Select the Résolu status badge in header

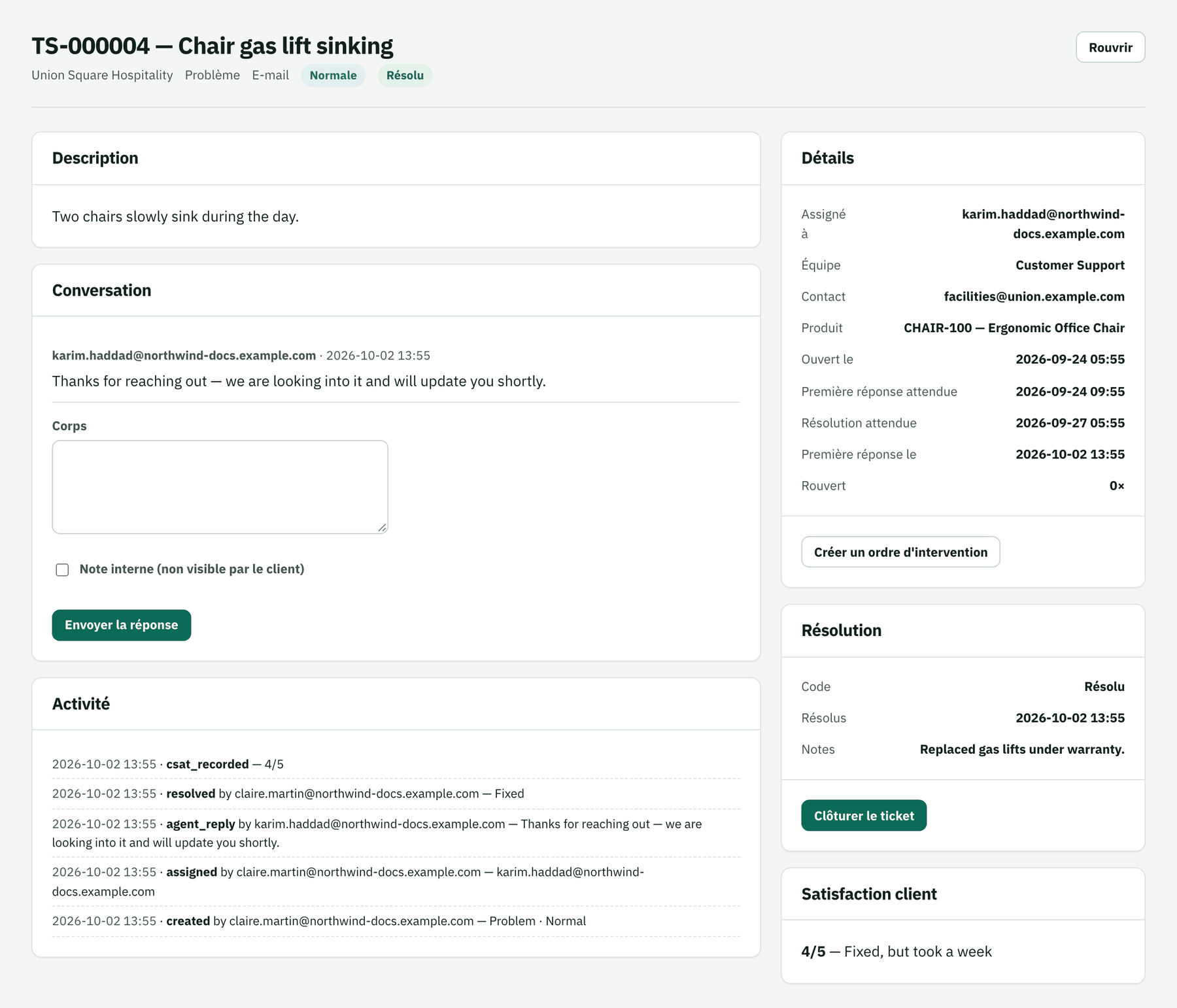pyautogui.click(x=405, y=75)
